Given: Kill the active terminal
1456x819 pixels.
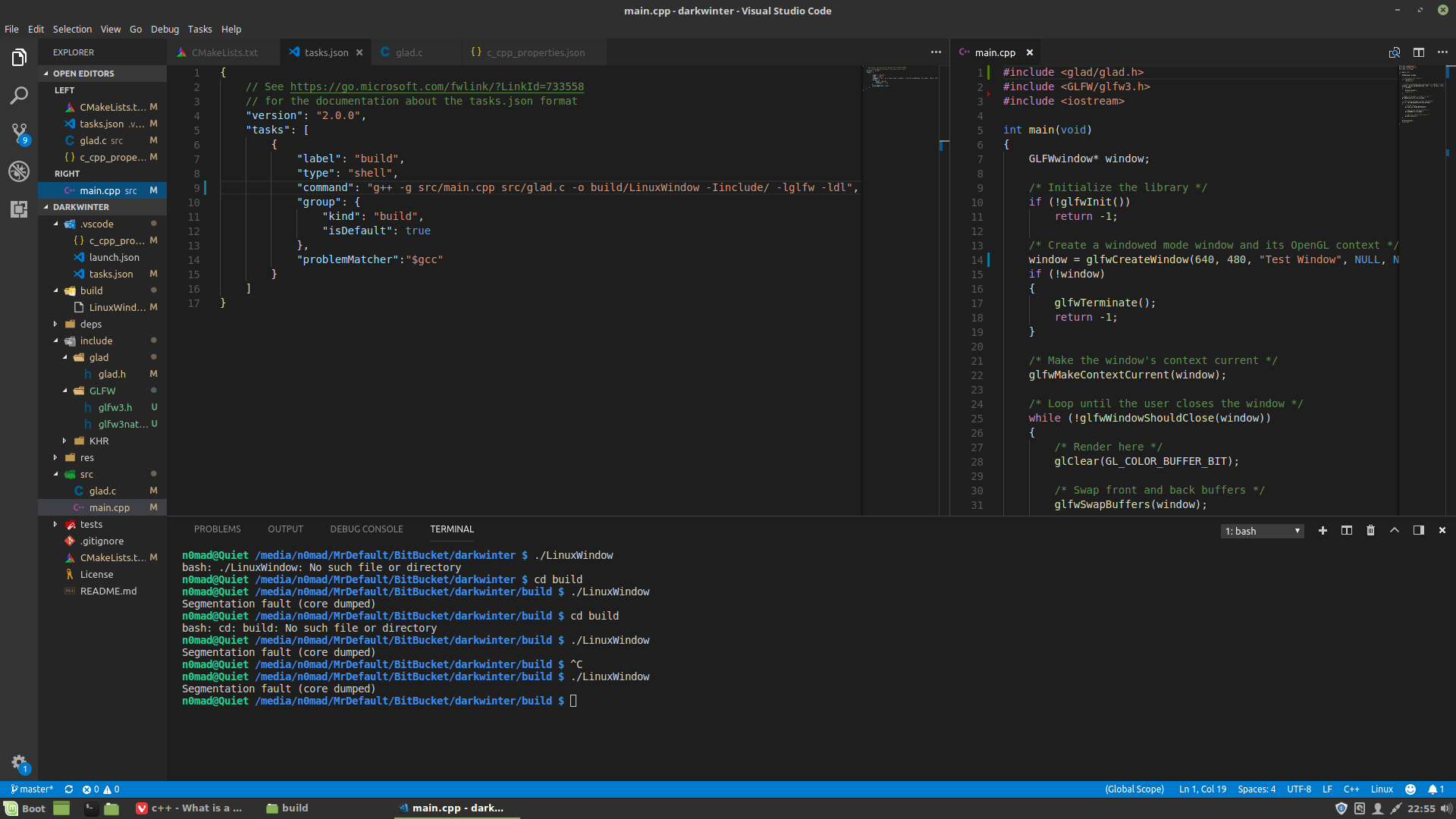Looking at the screenshot, I should click(1370, 530).
